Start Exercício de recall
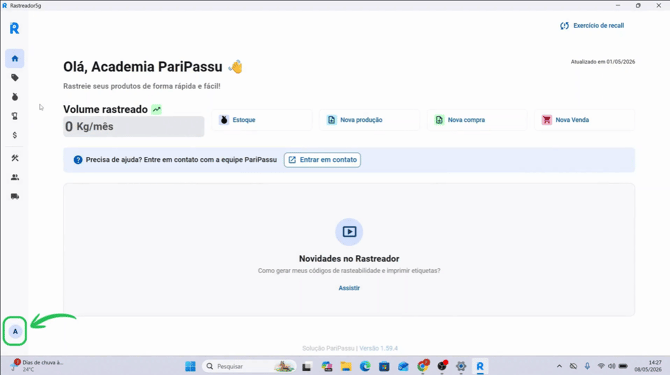 [592, 26]
